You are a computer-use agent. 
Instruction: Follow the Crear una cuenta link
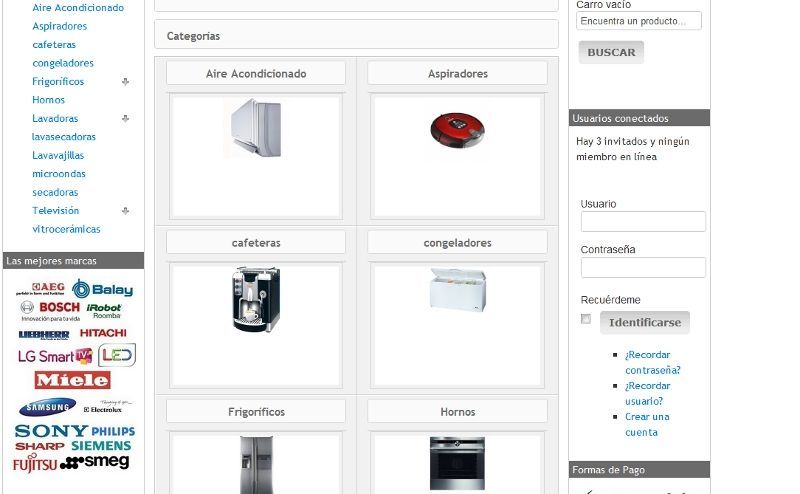point(647,425)
